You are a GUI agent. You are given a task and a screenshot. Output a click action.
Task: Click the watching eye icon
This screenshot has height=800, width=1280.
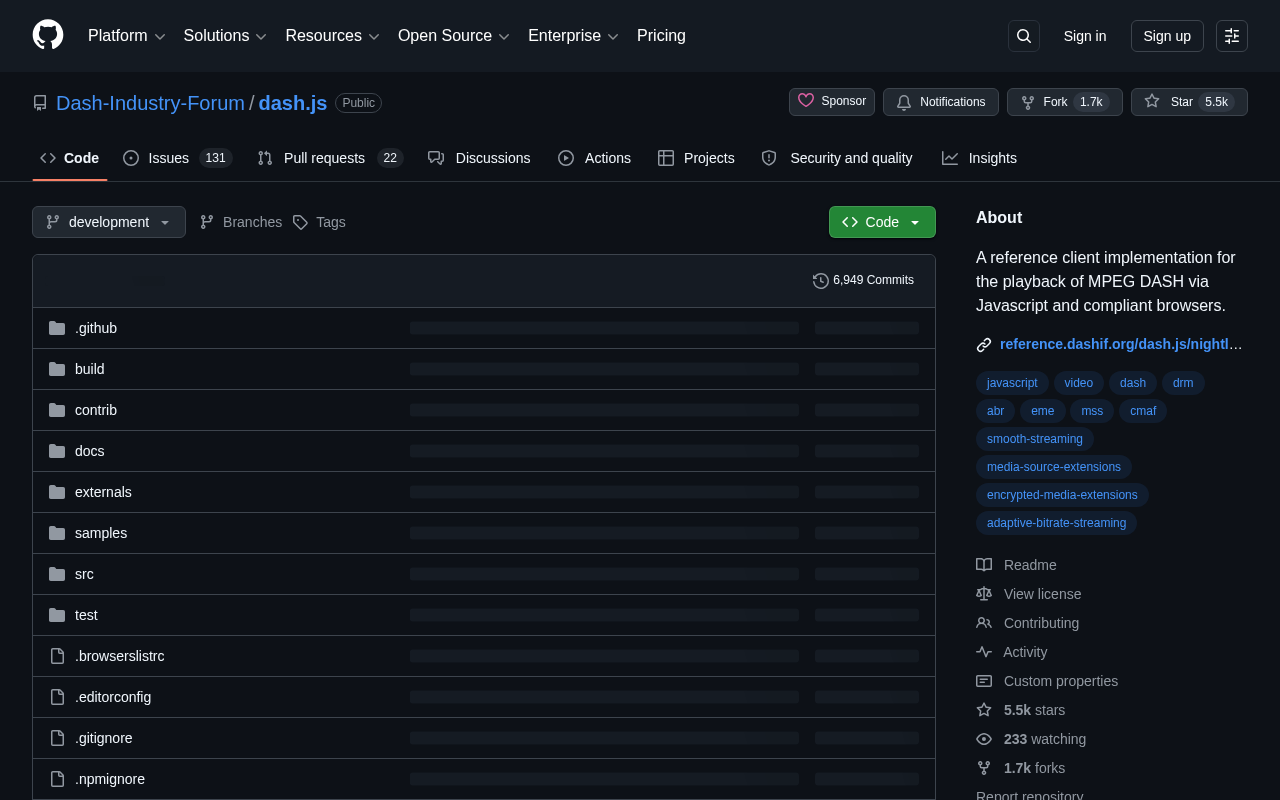click(x=984, y=739)
